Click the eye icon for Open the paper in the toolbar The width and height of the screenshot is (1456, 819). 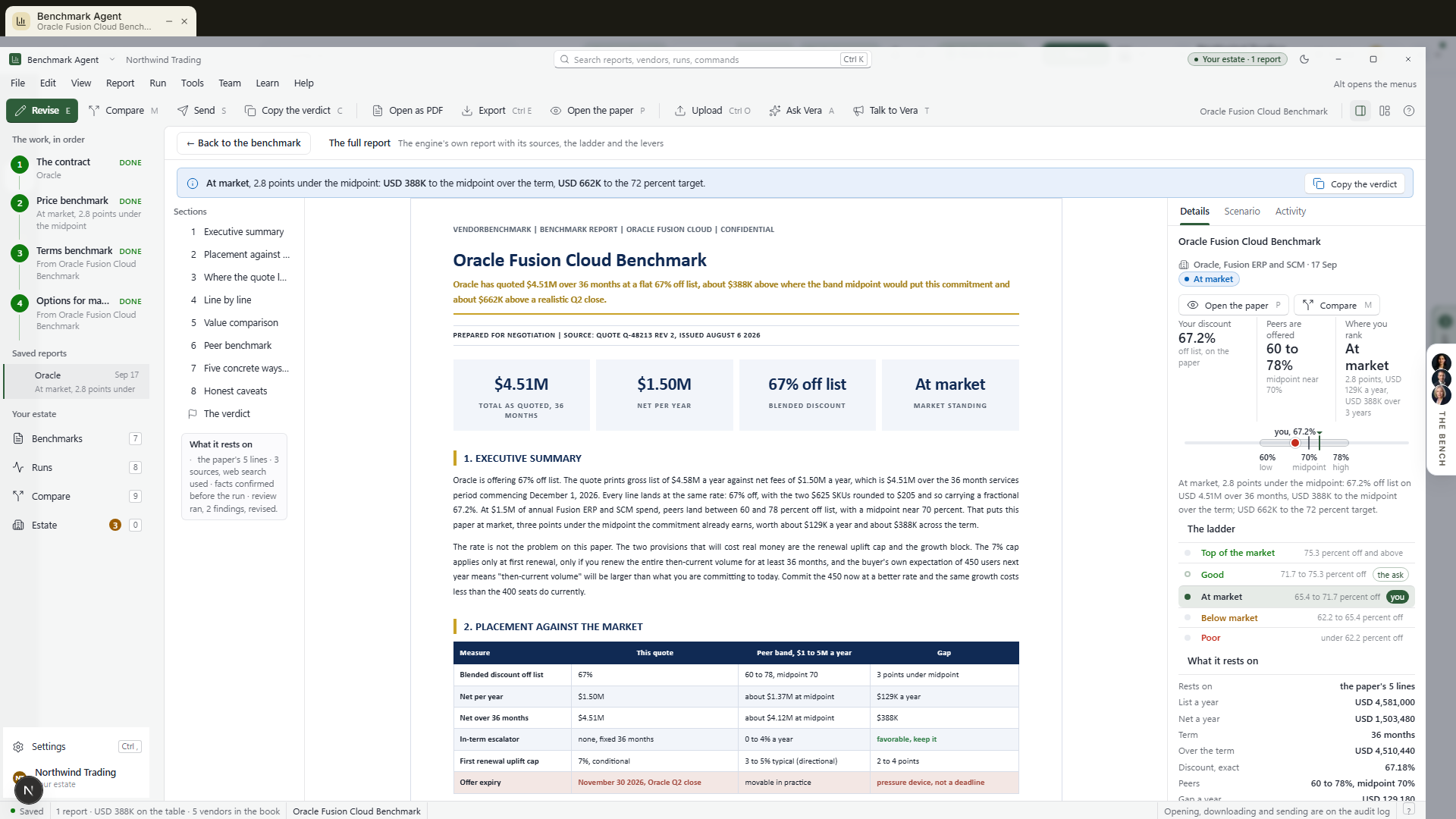coord(556,111)
